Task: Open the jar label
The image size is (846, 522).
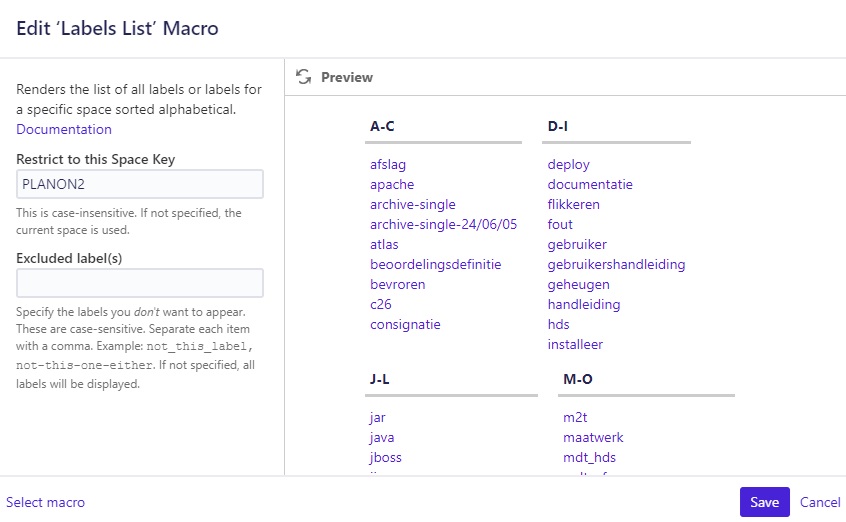Action: tap(378, 418)
